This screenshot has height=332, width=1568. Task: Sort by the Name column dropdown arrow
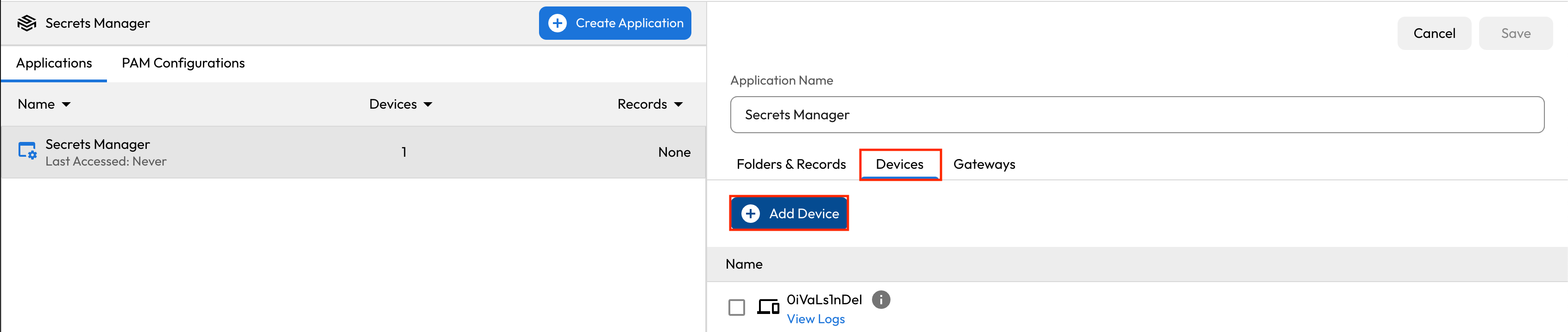pos(66,105)
